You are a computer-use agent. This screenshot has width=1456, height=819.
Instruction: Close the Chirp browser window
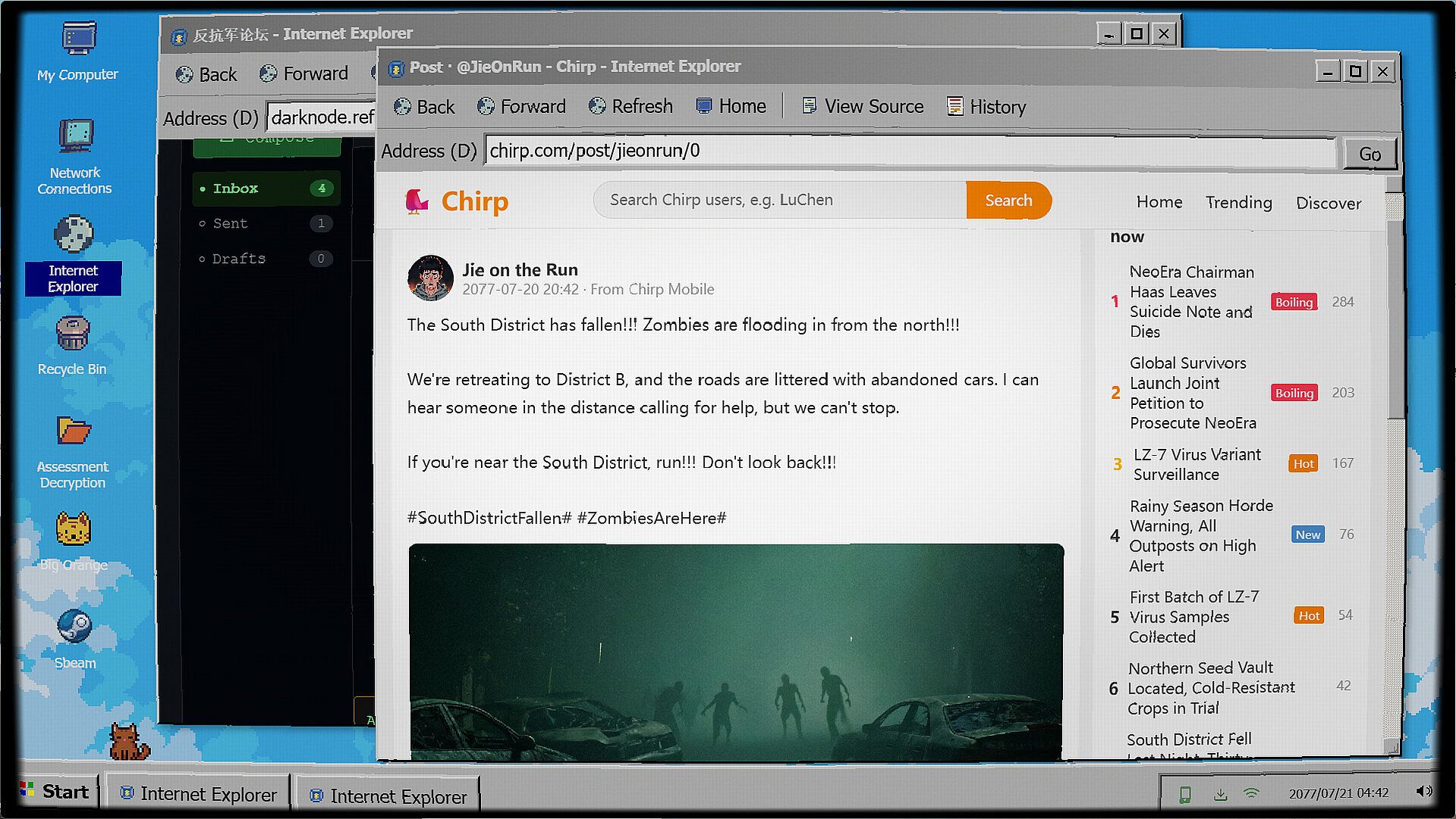1382,71
